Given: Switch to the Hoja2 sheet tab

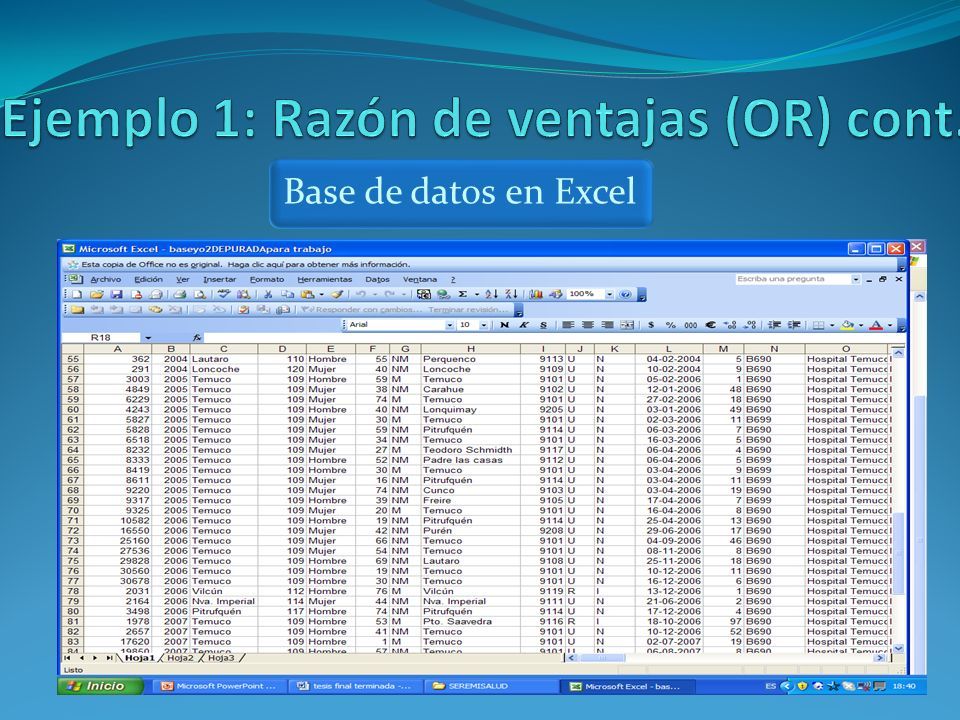Looking at the screenshot, I should [180, 658].
